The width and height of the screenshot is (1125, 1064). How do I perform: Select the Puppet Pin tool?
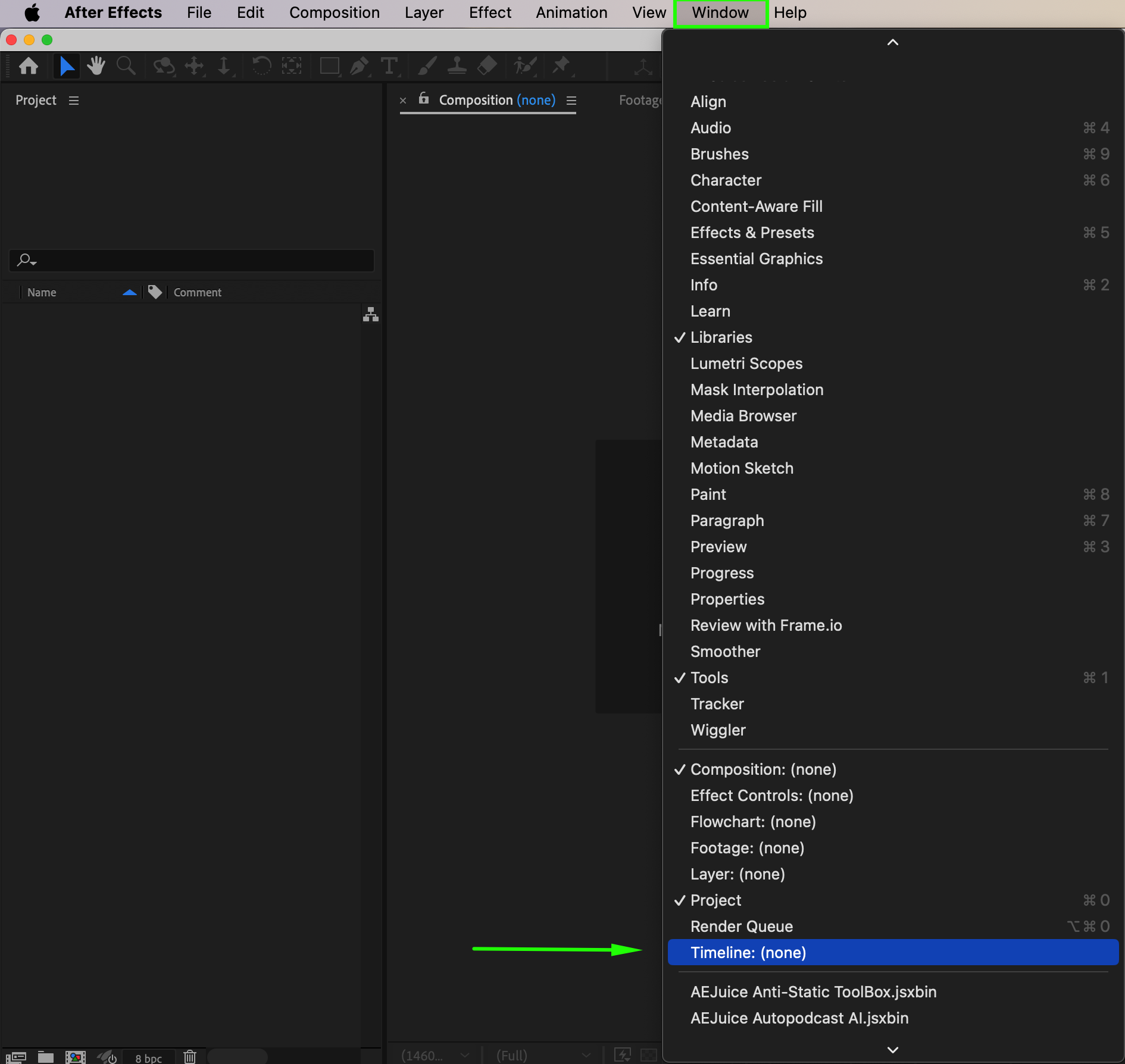(x=561, y=65)
